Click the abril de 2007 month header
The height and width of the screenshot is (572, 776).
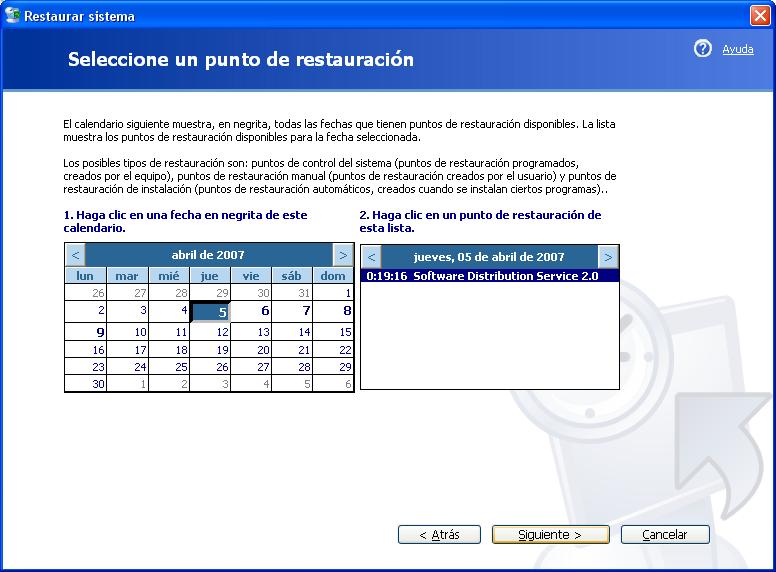[x=208, y=255]
